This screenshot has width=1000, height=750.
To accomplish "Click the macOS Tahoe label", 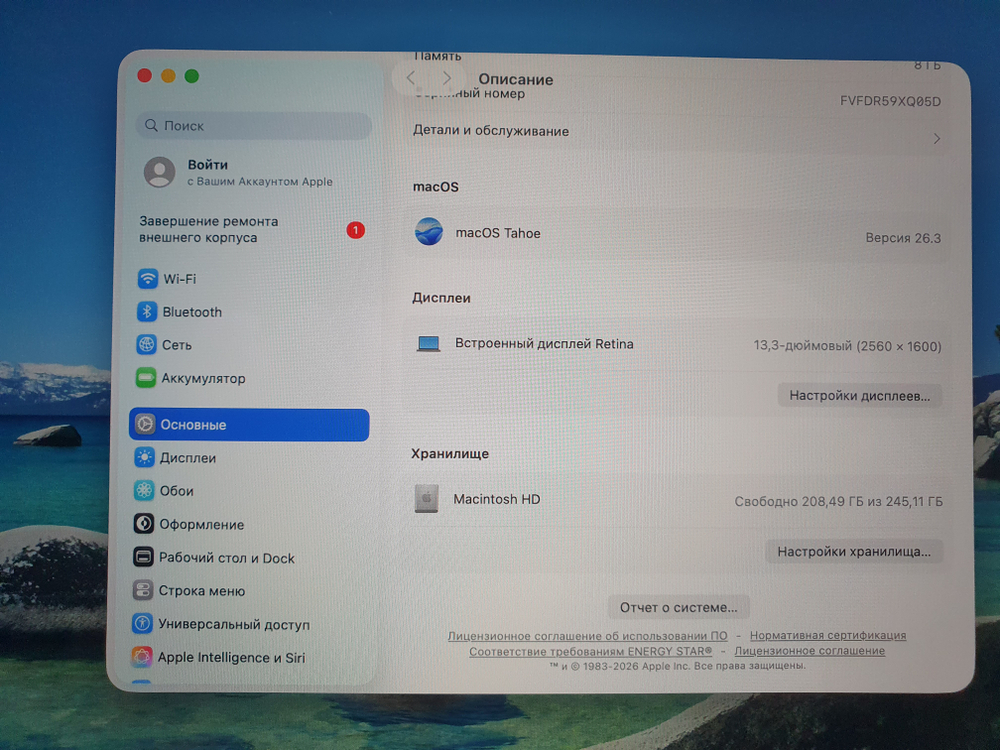I will pos(497,233).
